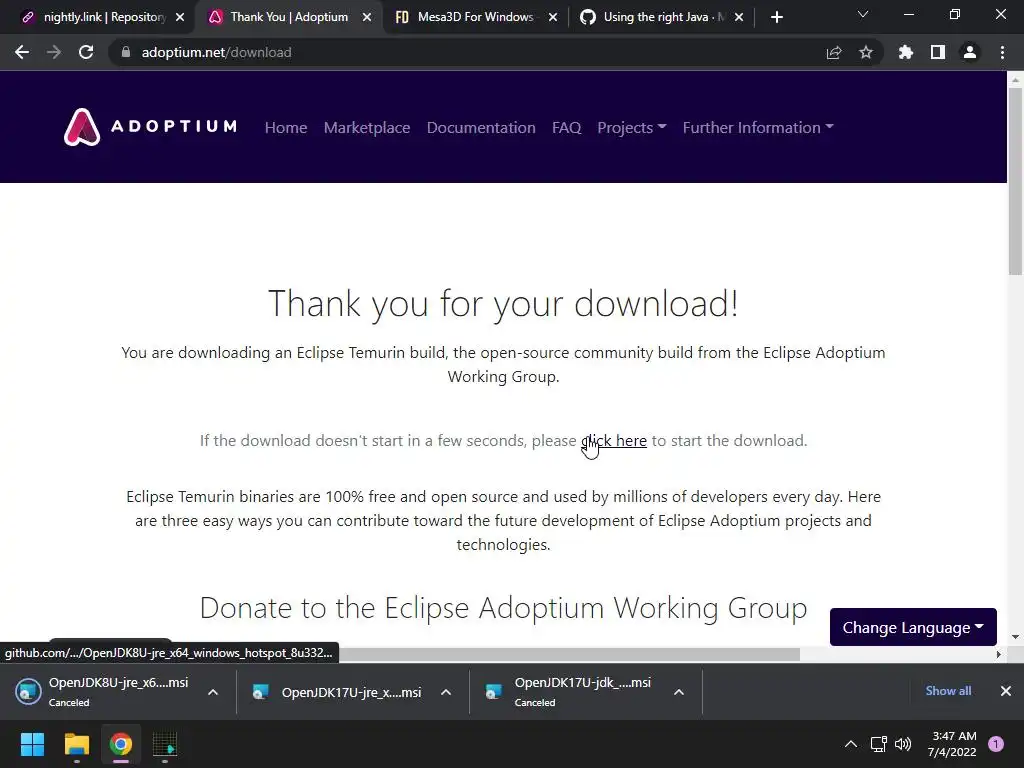This screenshot has height=768, width=1024.
Task: Click 'Donate to the Eclipse Adoptium Working Group' heading
Action: click(504, 608)
